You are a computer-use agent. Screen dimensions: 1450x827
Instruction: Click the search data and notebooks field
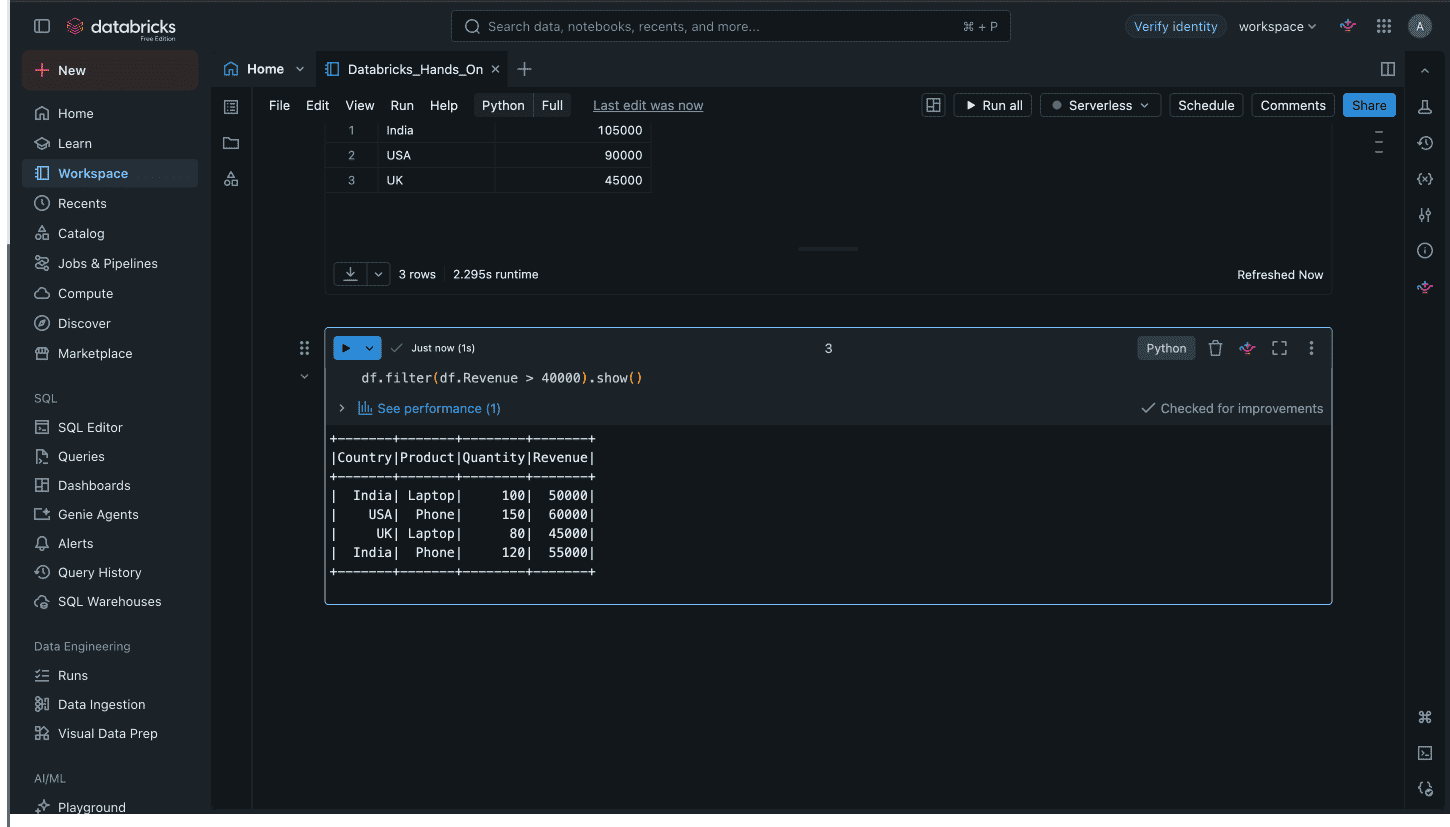pyautogui.click(x=731, y=26)
